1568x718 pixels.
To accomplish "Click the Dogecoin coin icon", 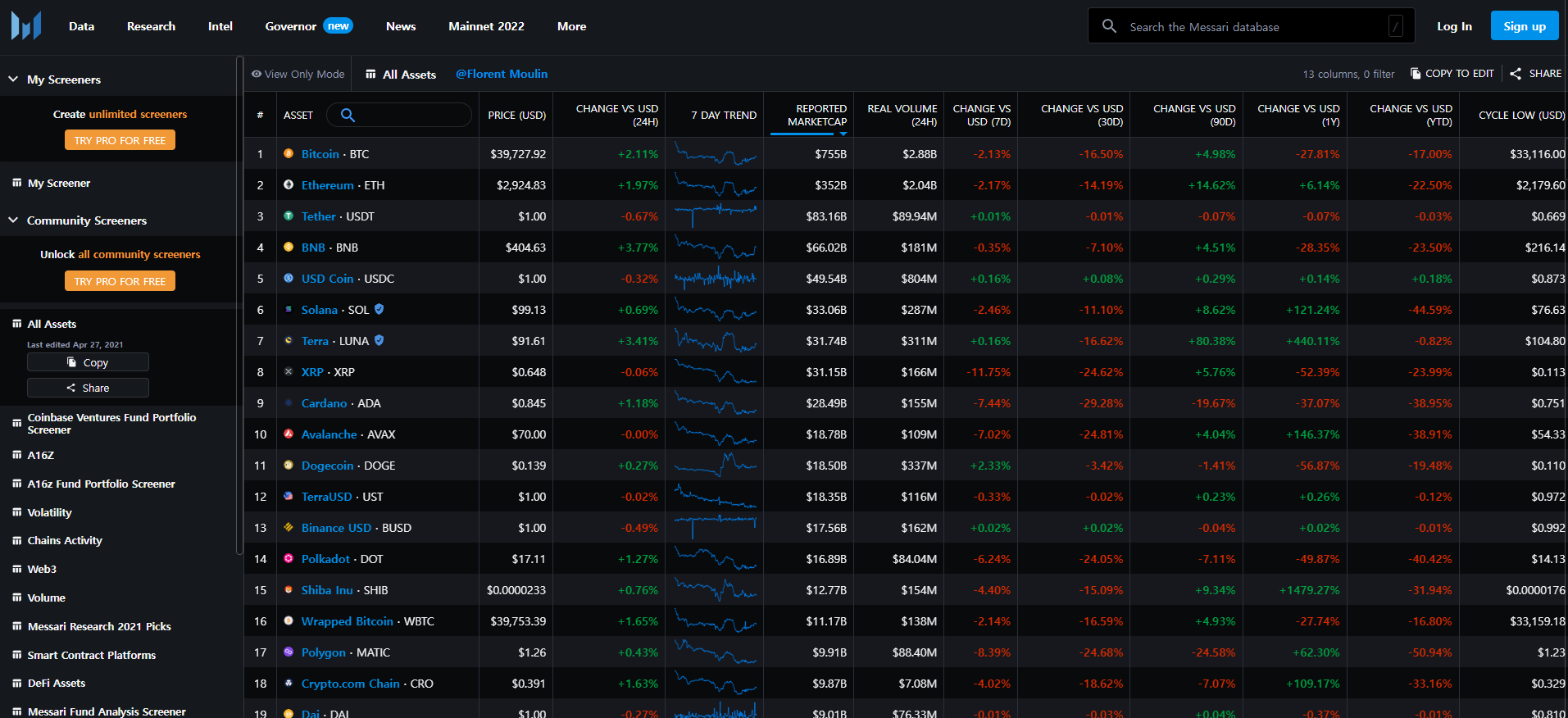I will [x=289, y=465].
